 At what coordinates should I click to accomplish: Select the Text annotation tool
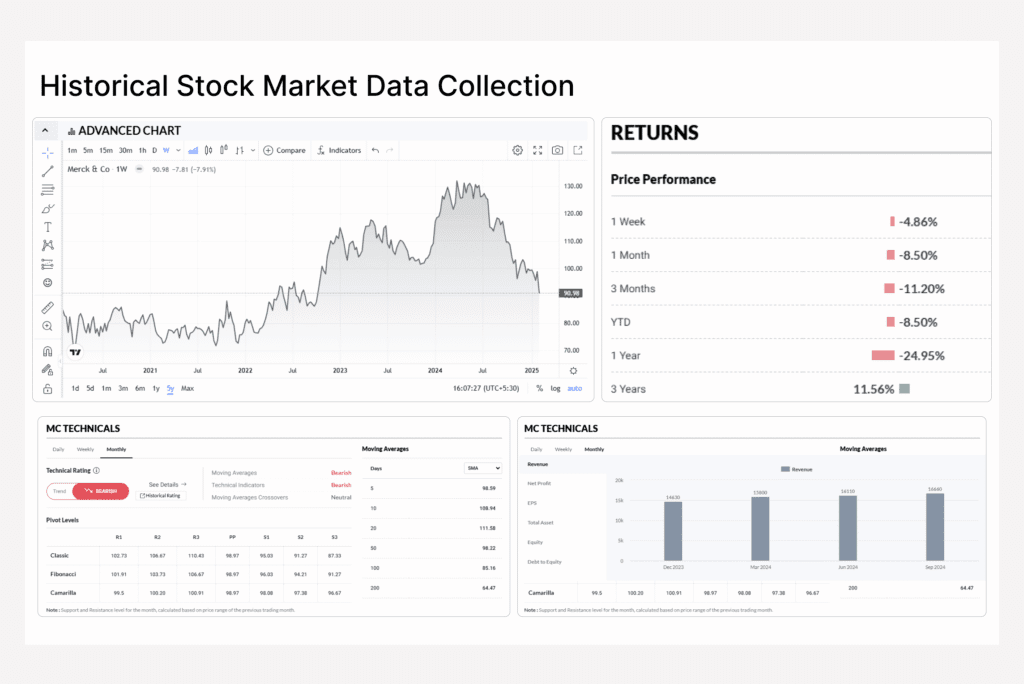[x=47, y=227]
